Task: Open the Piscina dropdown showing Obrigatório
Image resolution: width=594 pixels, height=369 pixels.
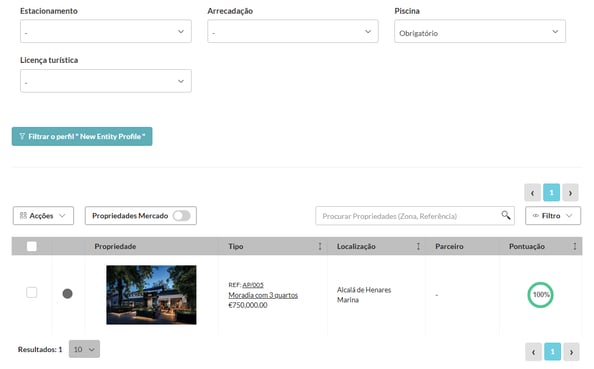Action: pyautogui.click(x=480, y=31)
